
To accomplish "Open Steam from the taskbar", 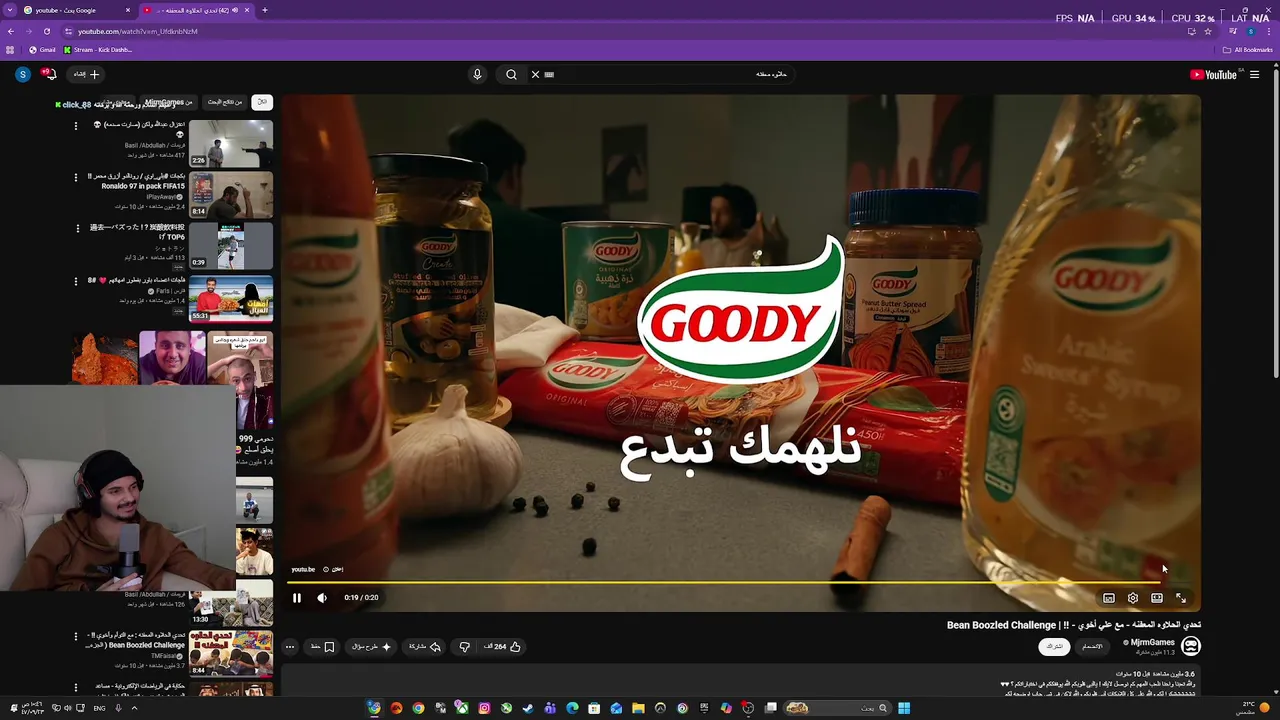I will pos(528,708).
